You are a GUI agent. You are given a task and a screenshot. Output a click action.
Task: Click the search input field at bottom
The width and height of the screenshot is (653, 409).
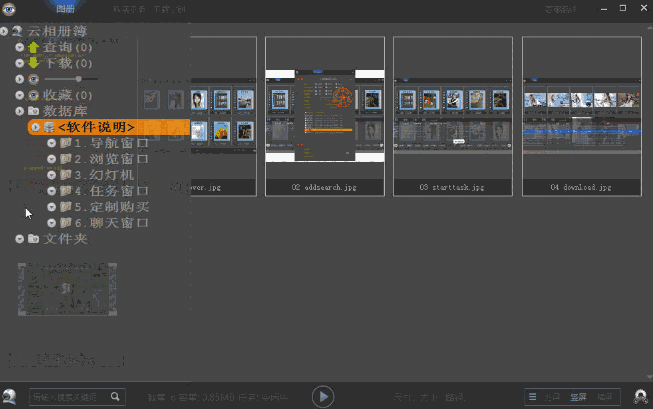tap(68, 397)
